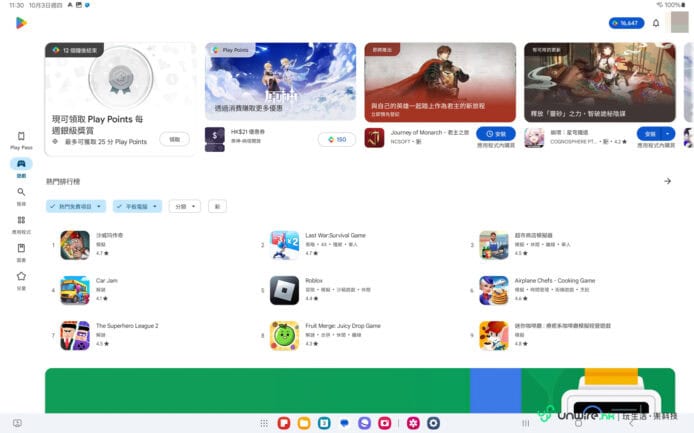The height and width of the screenshot is (433, 694).
Task: Open Fruit Merge: Juicy Drop Game icon
Action: (x=284, y=335)
